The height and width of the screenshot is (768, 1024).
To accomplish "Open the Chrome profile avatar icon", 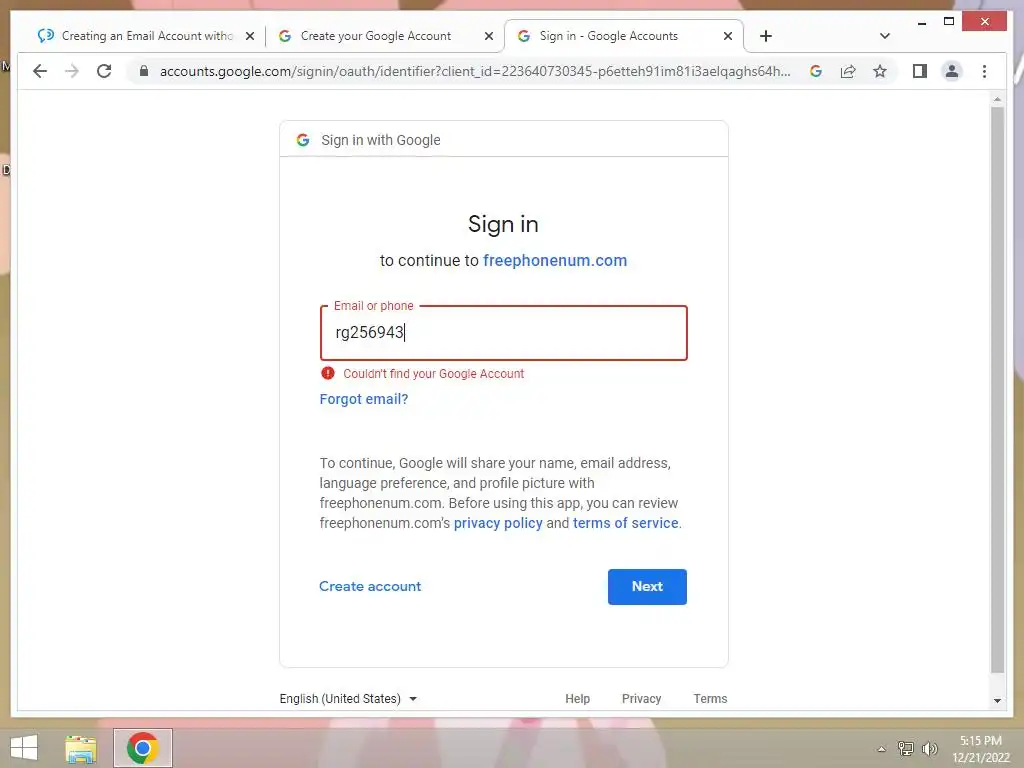I will 952,71.
